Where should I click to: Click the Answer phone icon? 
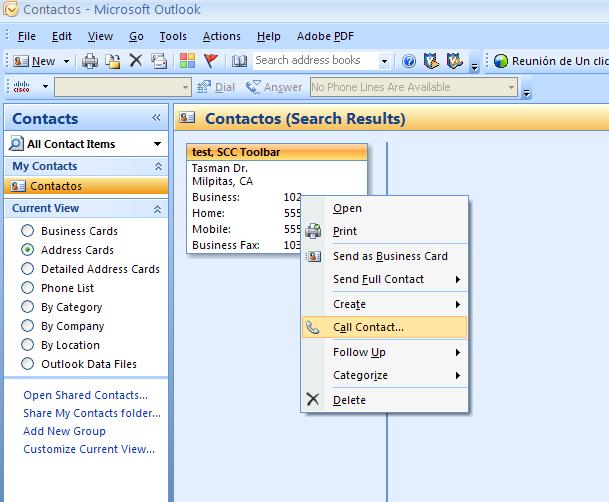pos(253,87)
